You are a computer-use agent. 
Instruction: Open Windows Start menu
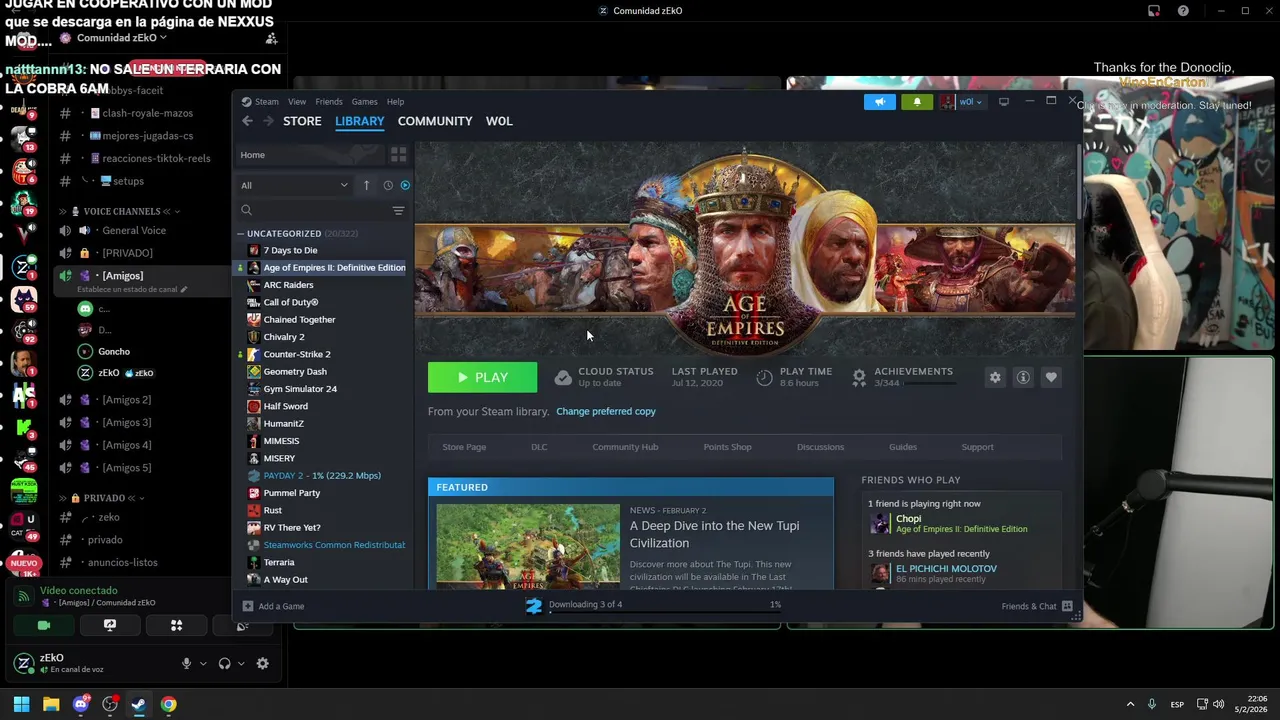pos(21,704)
